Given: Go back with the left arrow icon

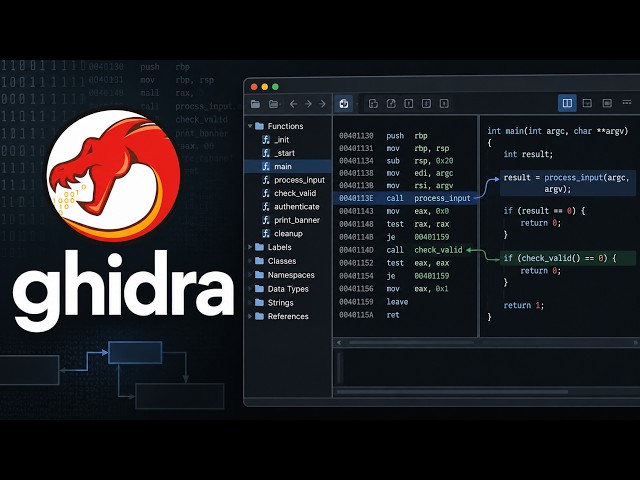Looking at the screenshot, I should 293,104.
